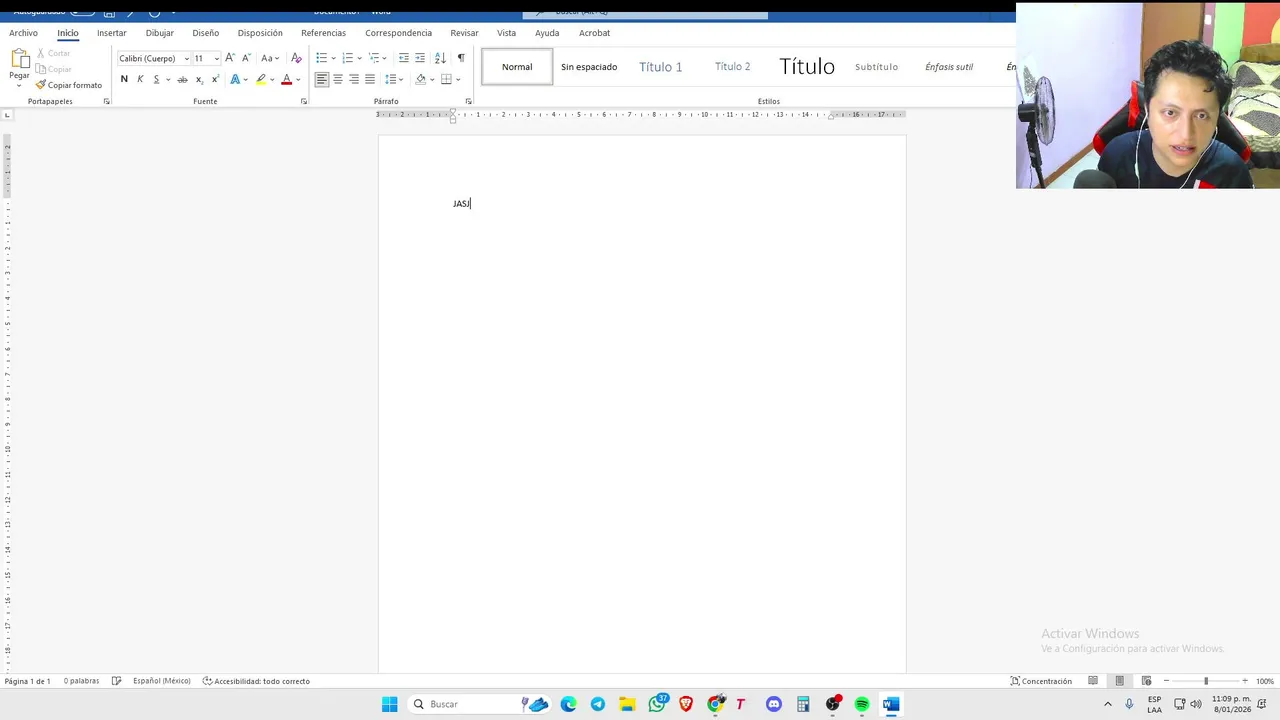Open the multilevel list icon
Screen dimensions: 1280x720
374,58
